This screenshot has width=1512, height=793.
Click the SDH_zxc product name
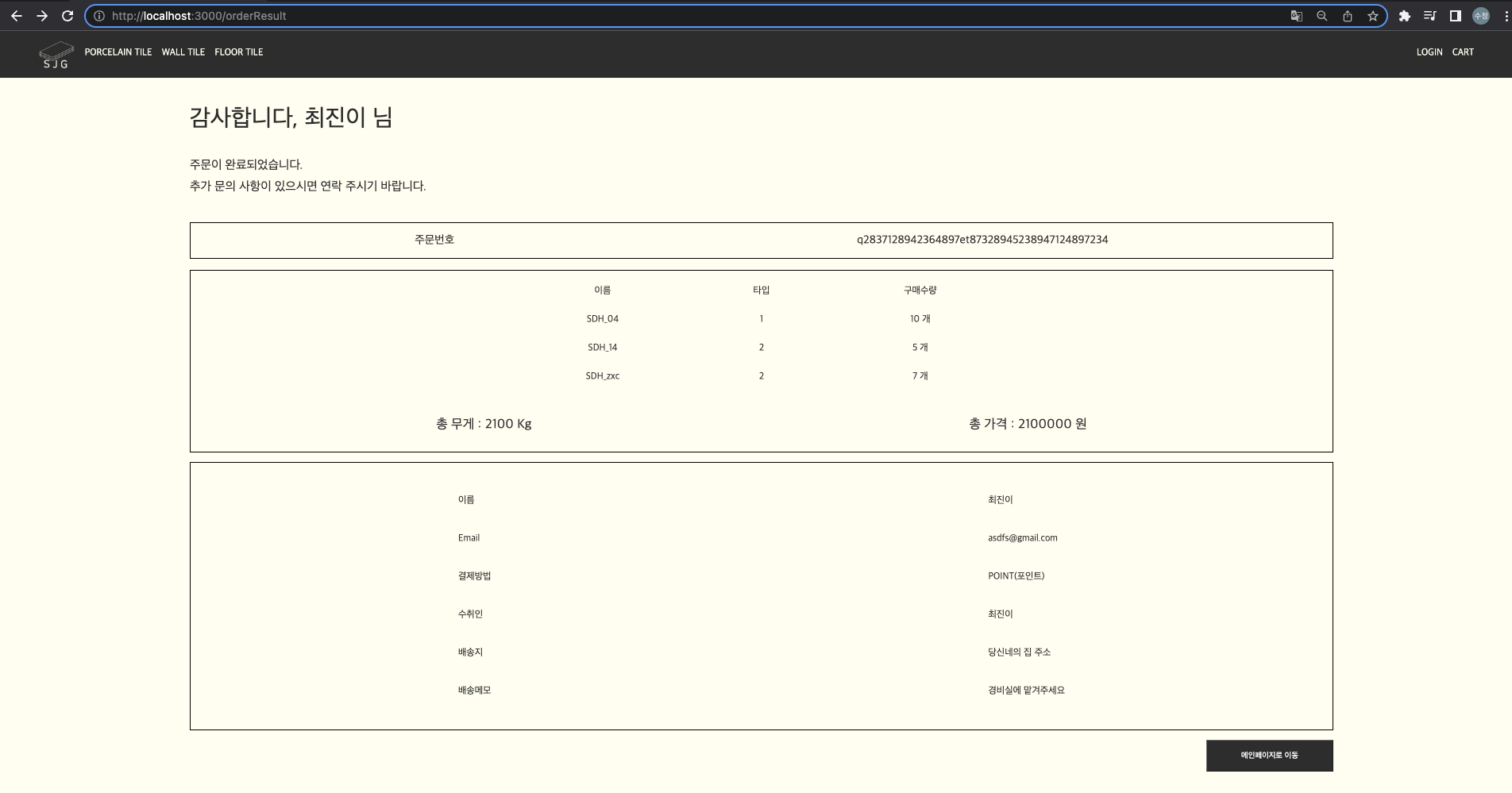coord(603,376)
